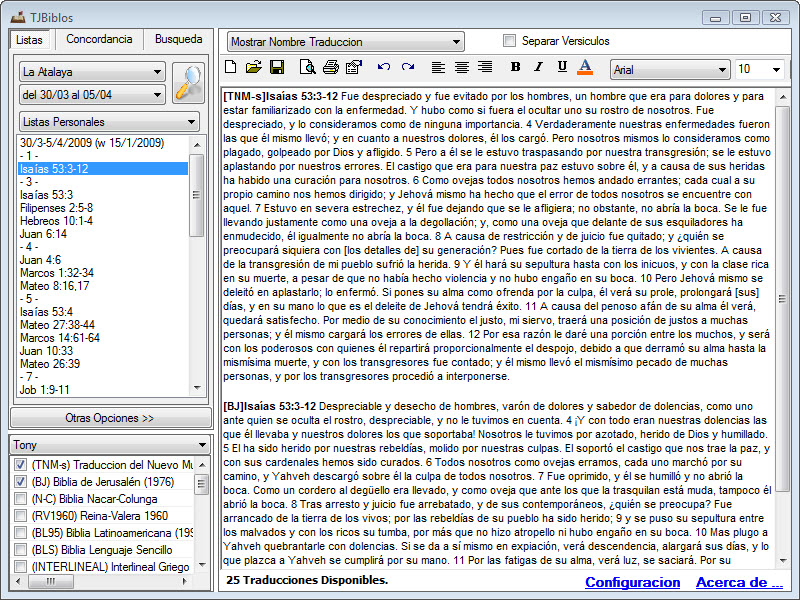
Task: Undo the last action
Action: pyautogui.click(x=384, y=67)
